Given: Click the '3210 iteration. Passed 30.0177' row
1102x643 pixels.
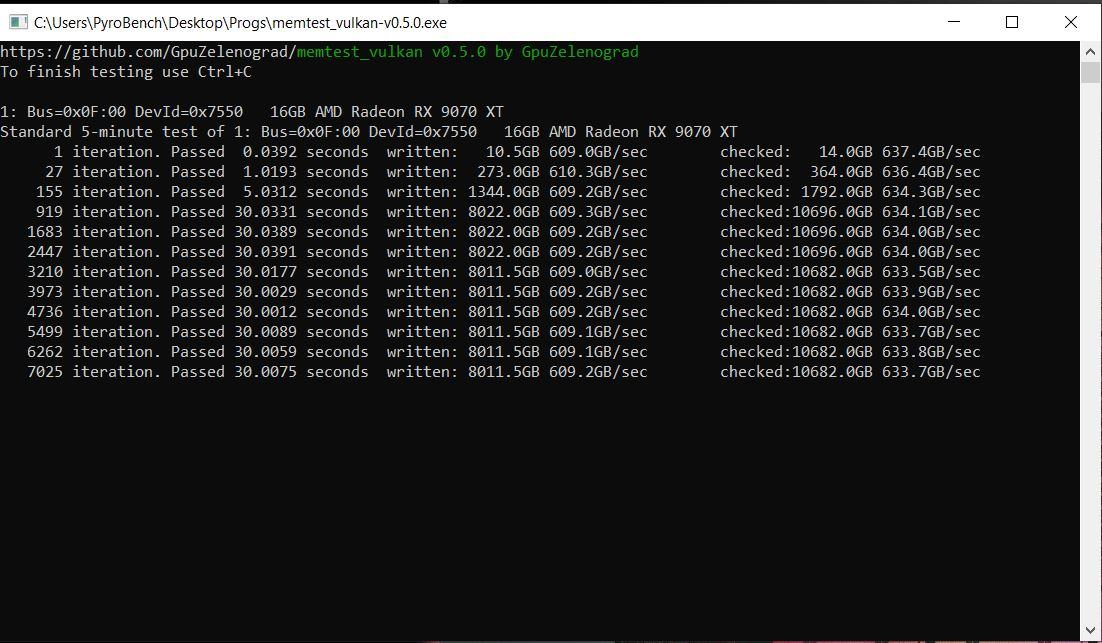Looking at the screenshot, I should point(504,271).
